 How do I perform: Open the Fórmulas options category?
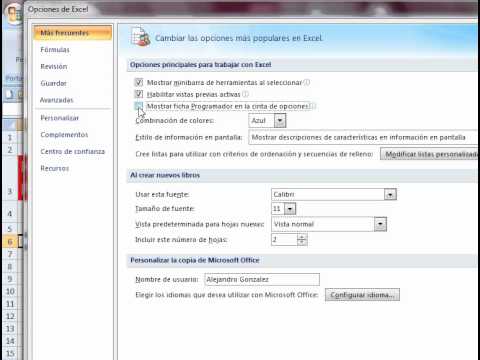[55, 50]
